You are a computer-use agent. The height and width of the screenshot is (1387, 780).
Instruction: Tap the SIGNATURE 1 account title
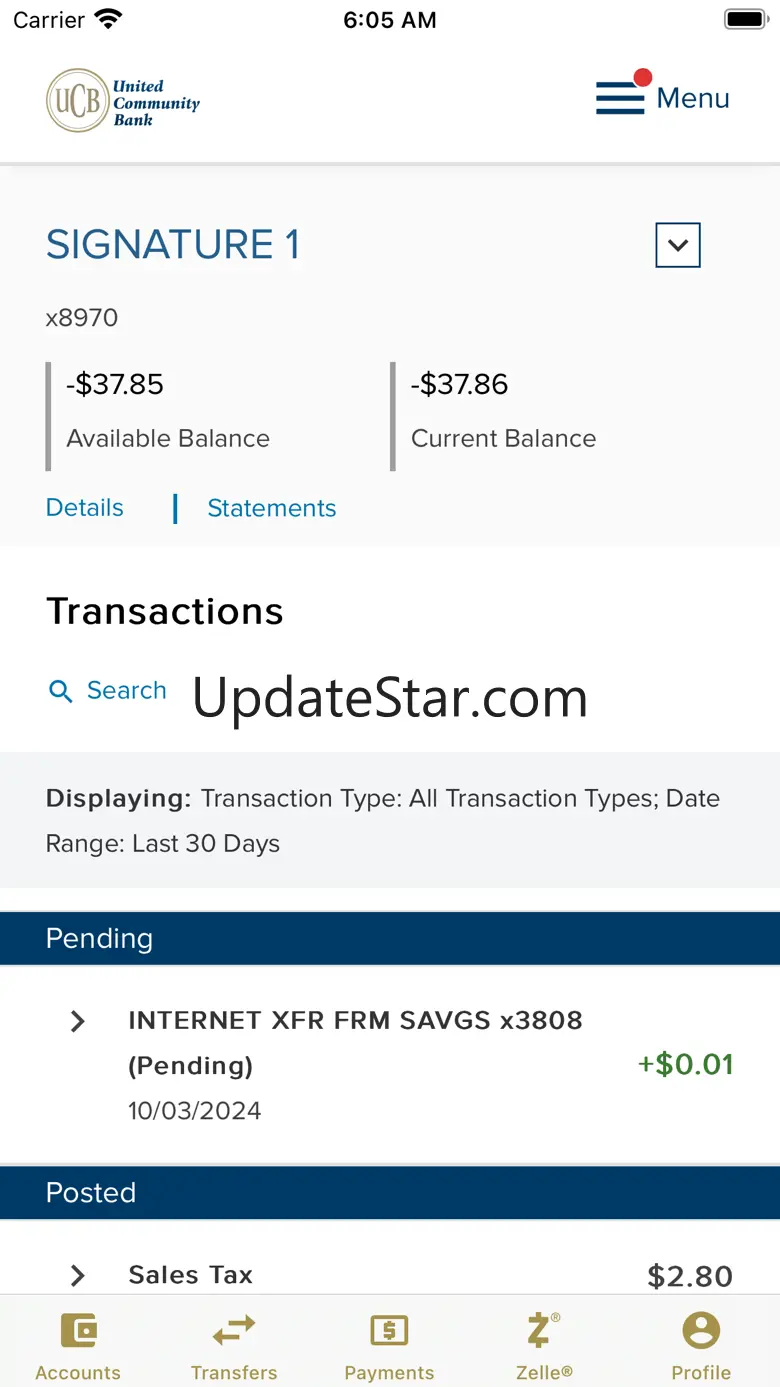173,245
